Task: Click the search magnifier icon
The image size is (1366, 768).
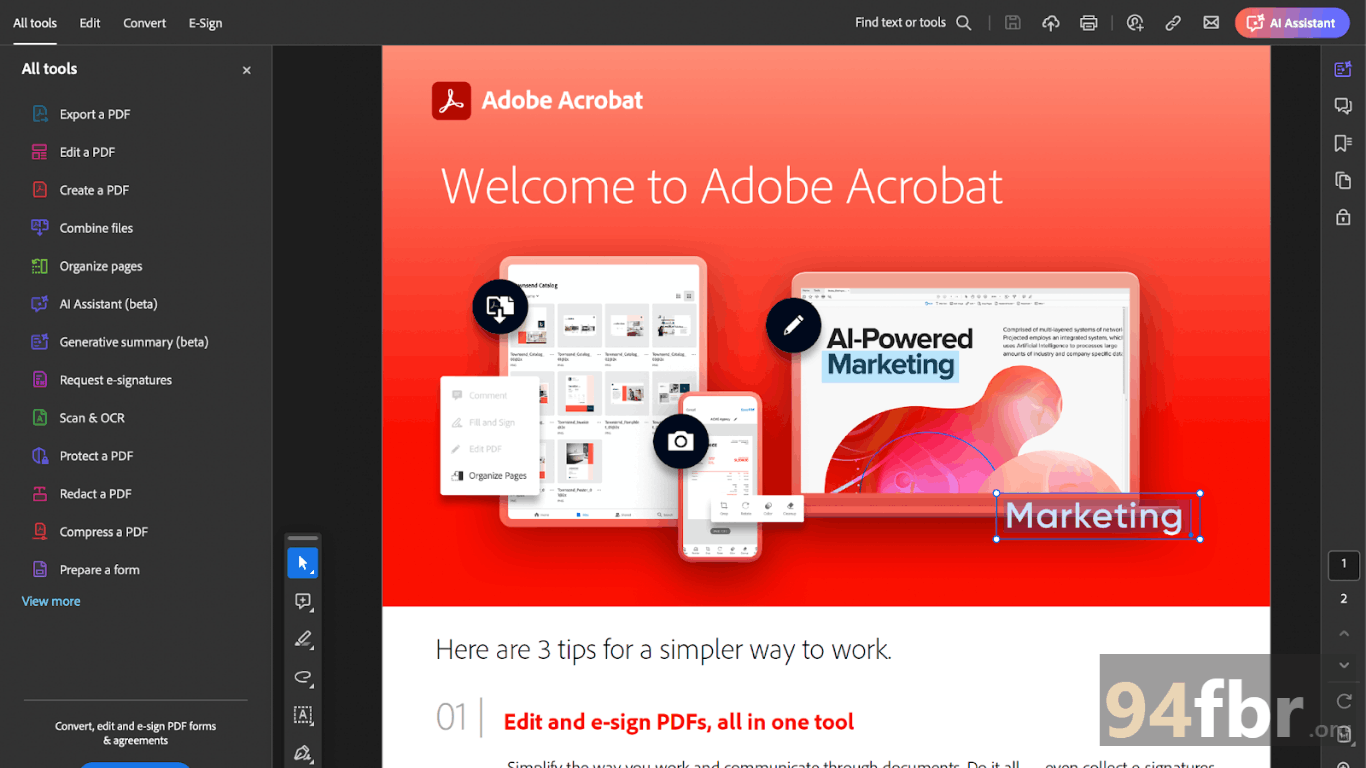Action: [x=964, y=23]
